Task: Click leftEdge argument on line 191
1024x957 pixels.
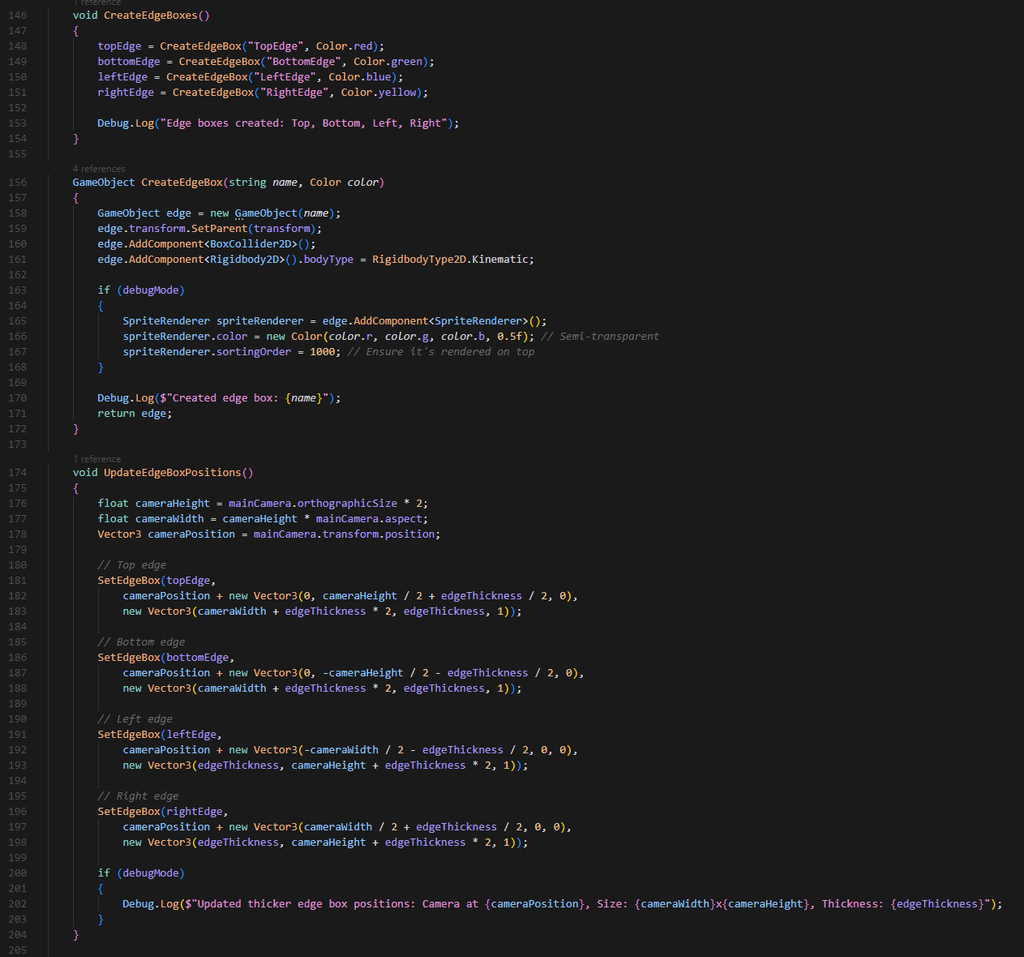Action: (x=191, y=734)
